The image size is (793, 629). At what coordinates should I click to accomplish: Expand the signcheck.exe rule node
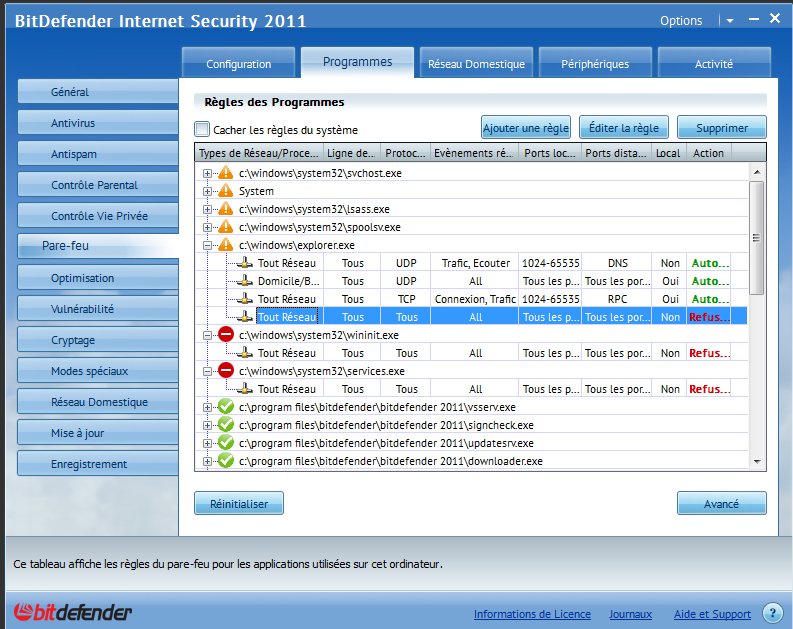coord(207,426)
